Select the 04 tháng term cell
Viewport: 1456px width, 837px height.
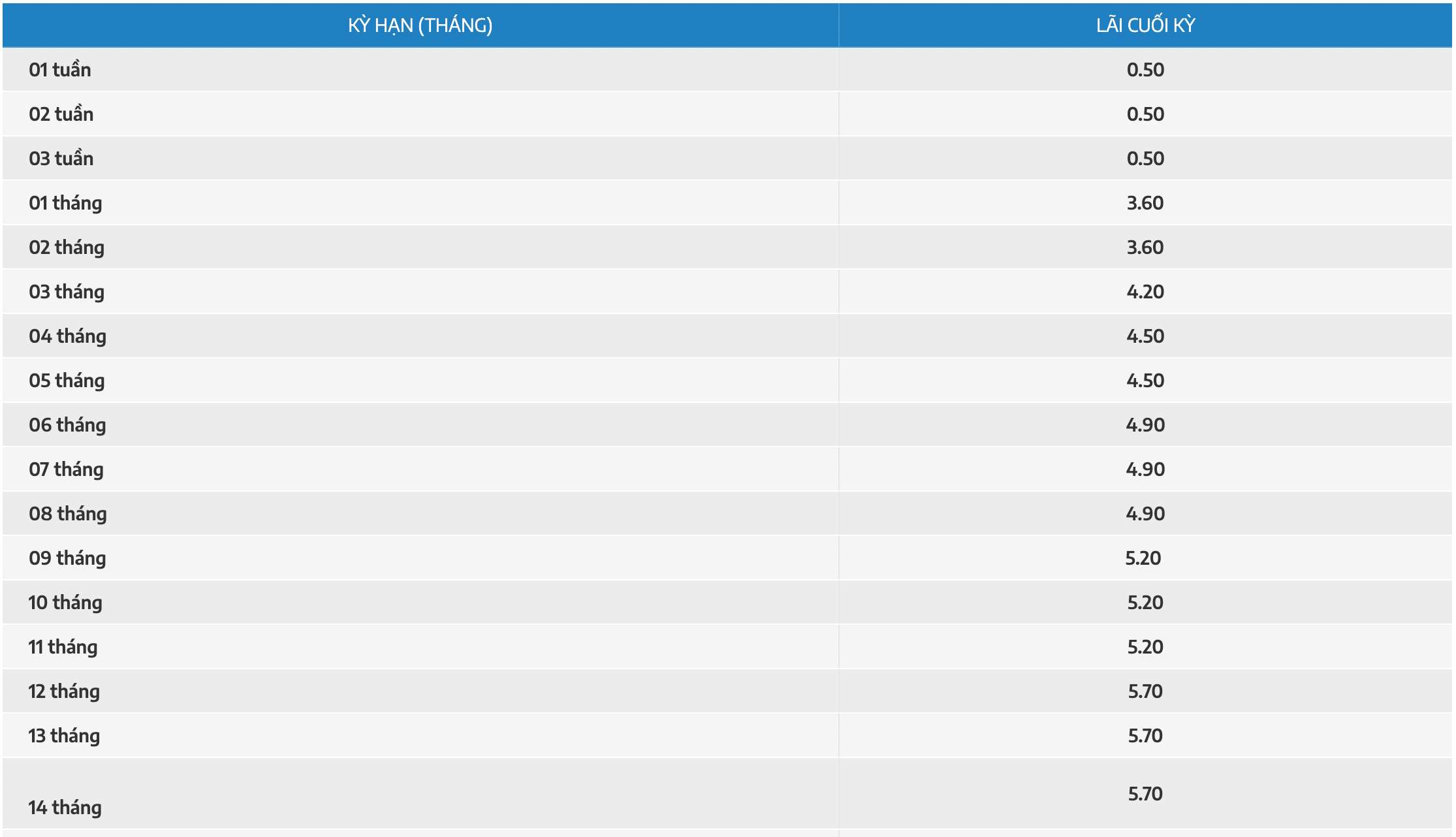[x=67, y=336]
